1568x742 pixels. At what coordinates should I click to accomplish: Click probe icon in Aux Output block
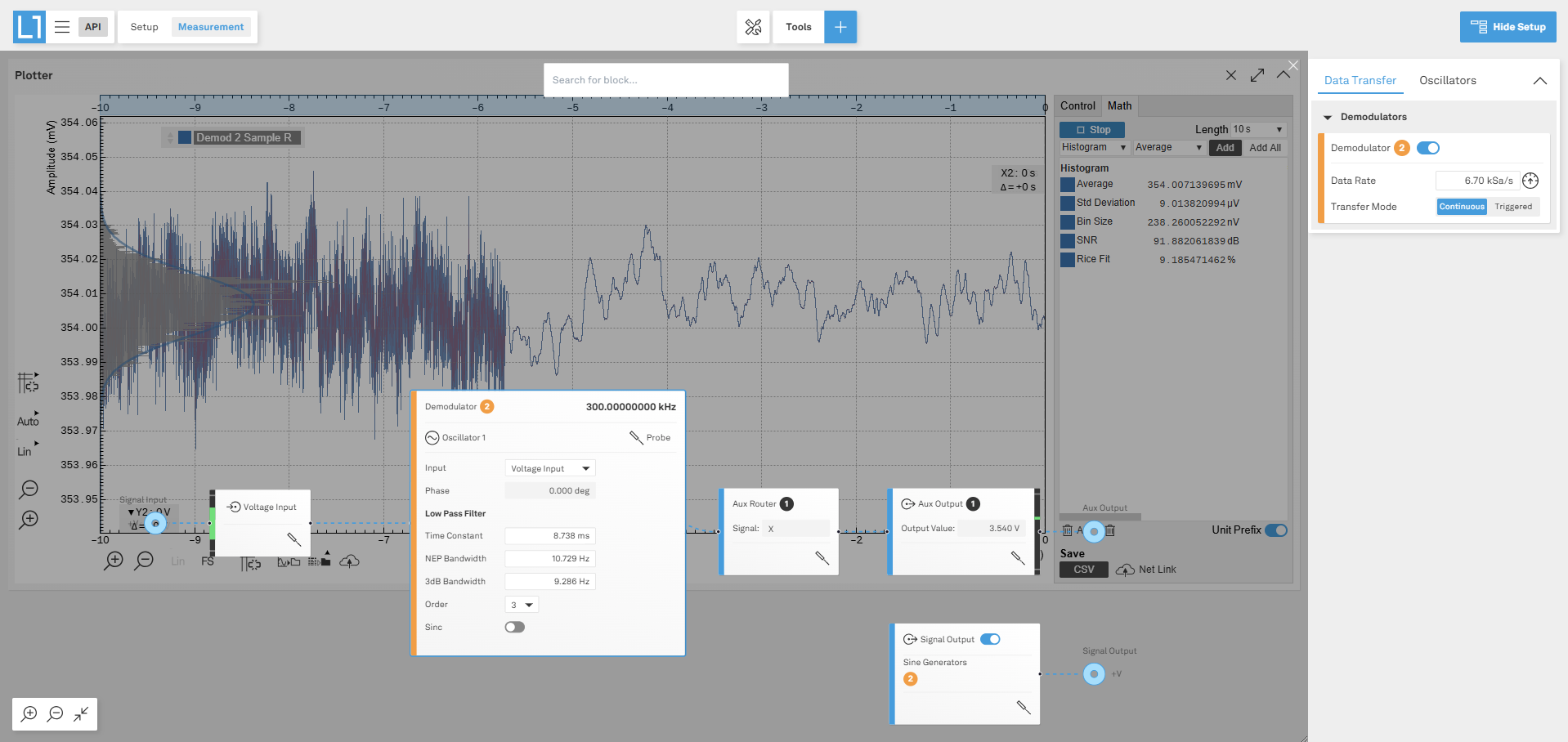[x=1018, y=557]
